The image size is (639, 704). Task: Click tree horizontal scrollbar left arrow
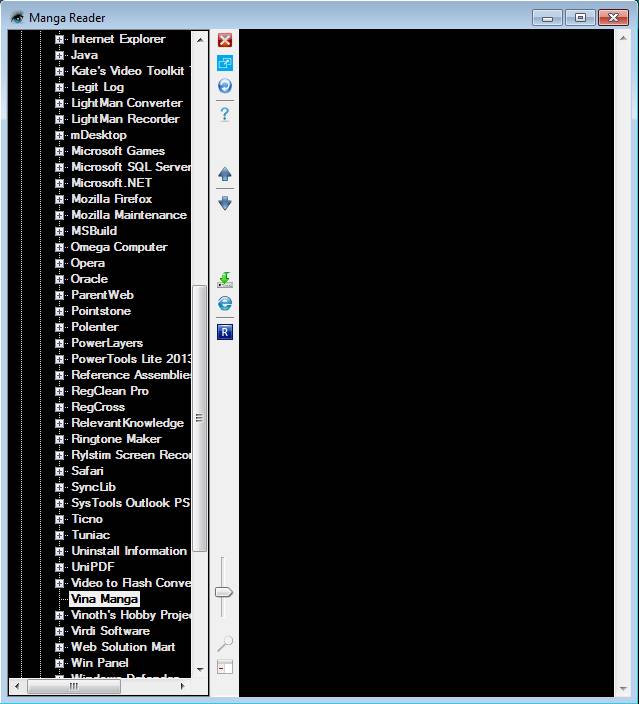click(x=17, y=686)
